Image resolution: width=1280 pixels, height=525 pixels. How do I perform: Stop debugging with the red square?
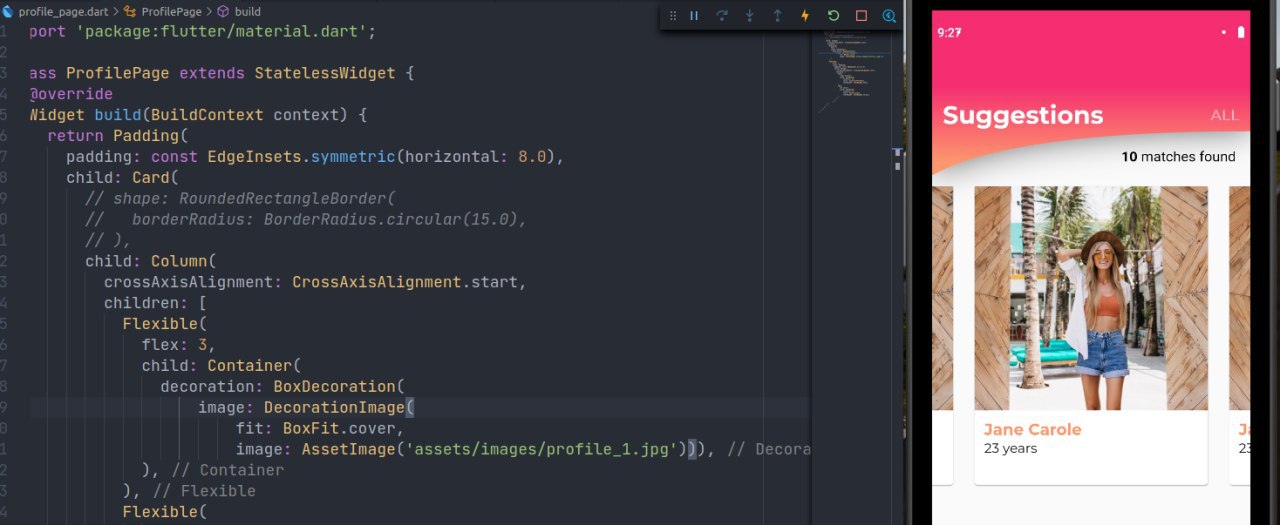click(x=861, y=16)
